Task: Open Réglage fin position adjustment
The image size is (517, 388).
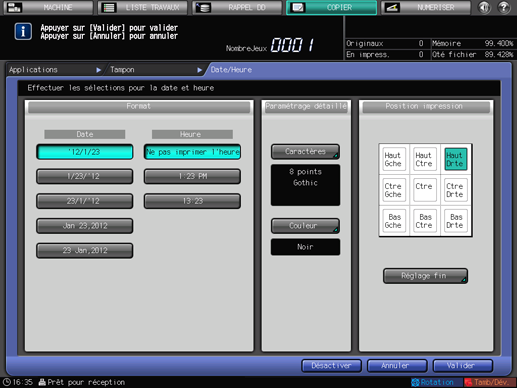Action: pos(425,276)
